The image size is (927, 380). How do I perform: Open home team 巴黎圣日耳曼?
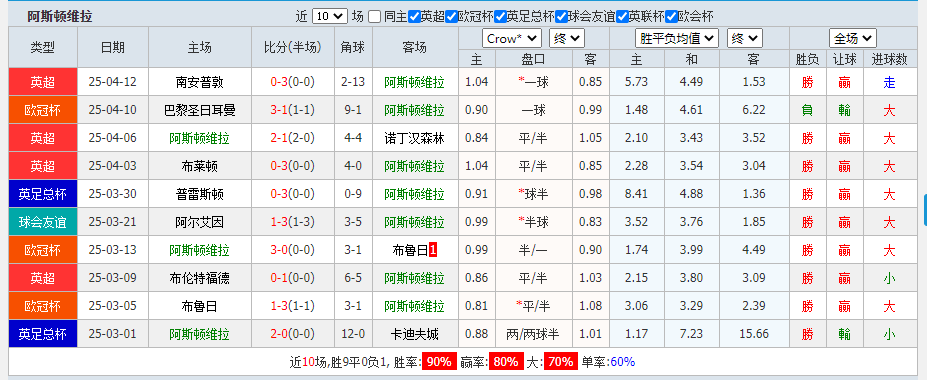(199, 110)
